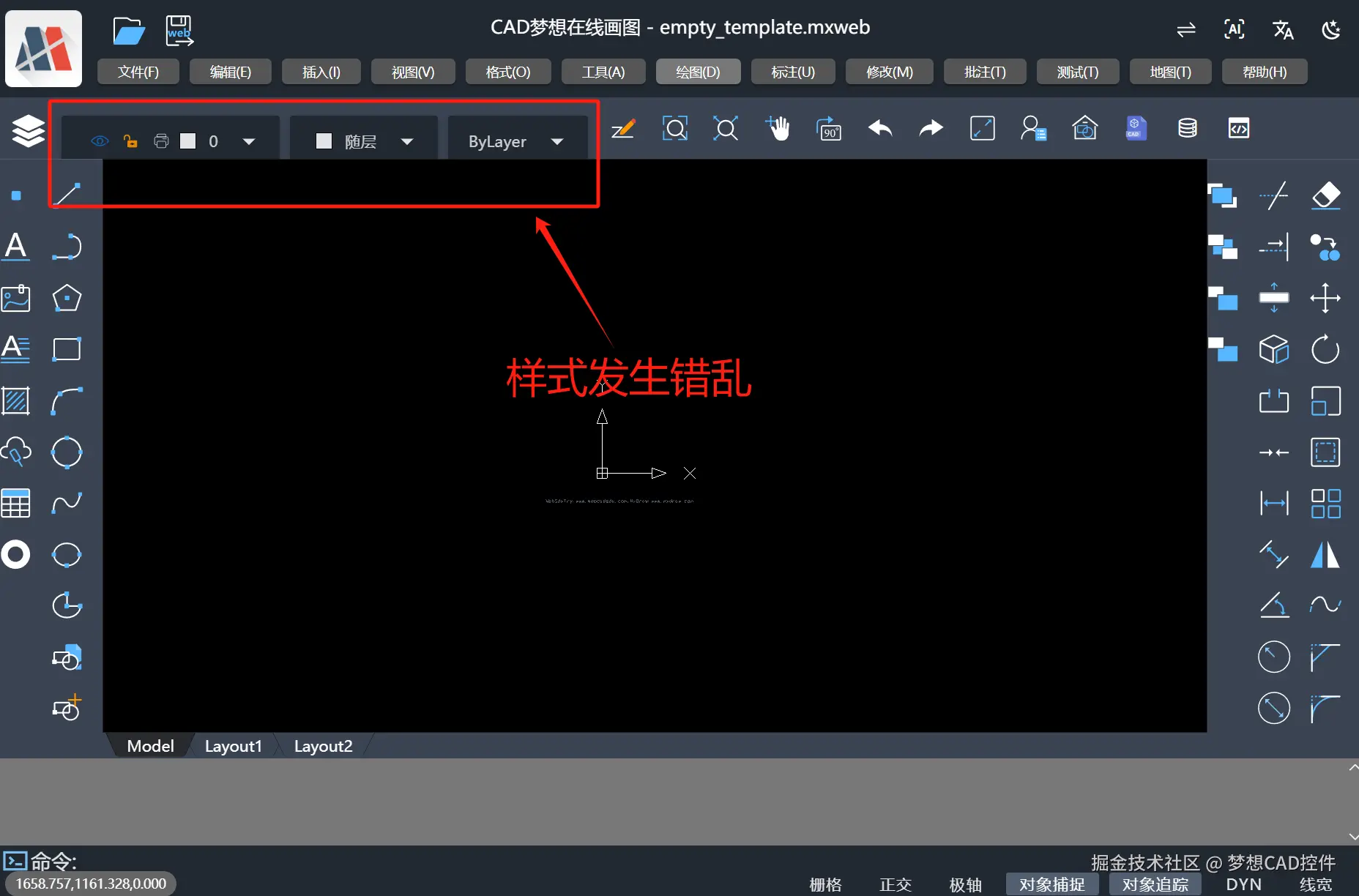Enable the 对象捕捉 button
1359x896 pixels.
pyautogui.click(x=1052, y=884)
